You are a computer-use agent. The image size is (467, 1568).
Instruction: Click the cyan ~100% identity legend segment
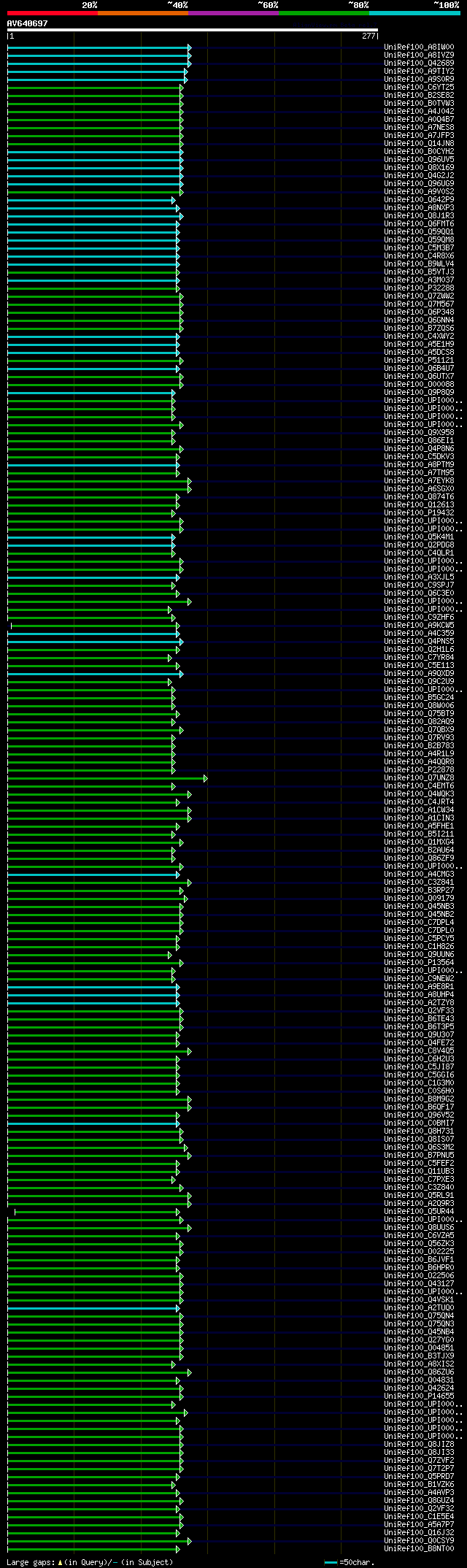(414, 12)
